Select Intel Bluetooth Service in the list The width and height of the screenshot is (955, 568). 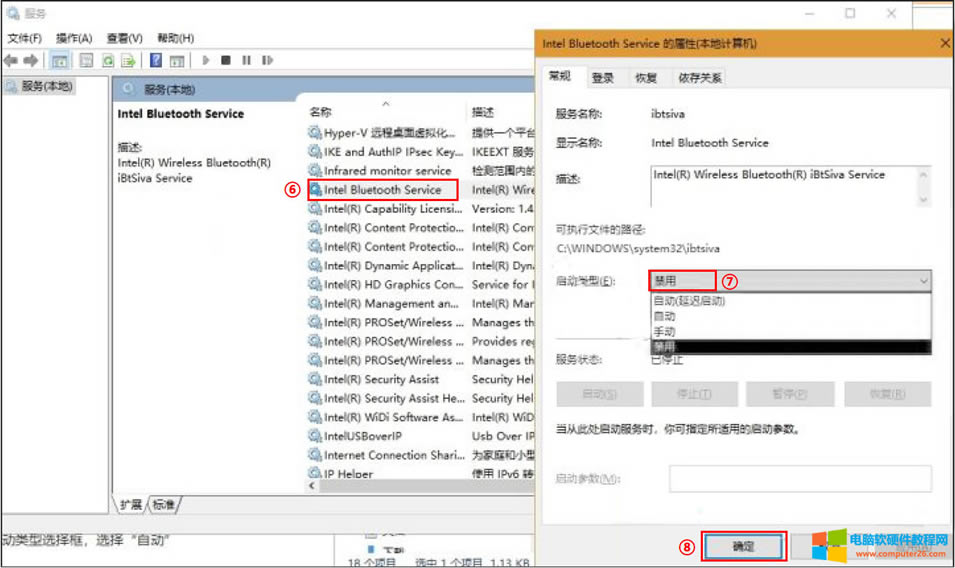tap(382, 190)
